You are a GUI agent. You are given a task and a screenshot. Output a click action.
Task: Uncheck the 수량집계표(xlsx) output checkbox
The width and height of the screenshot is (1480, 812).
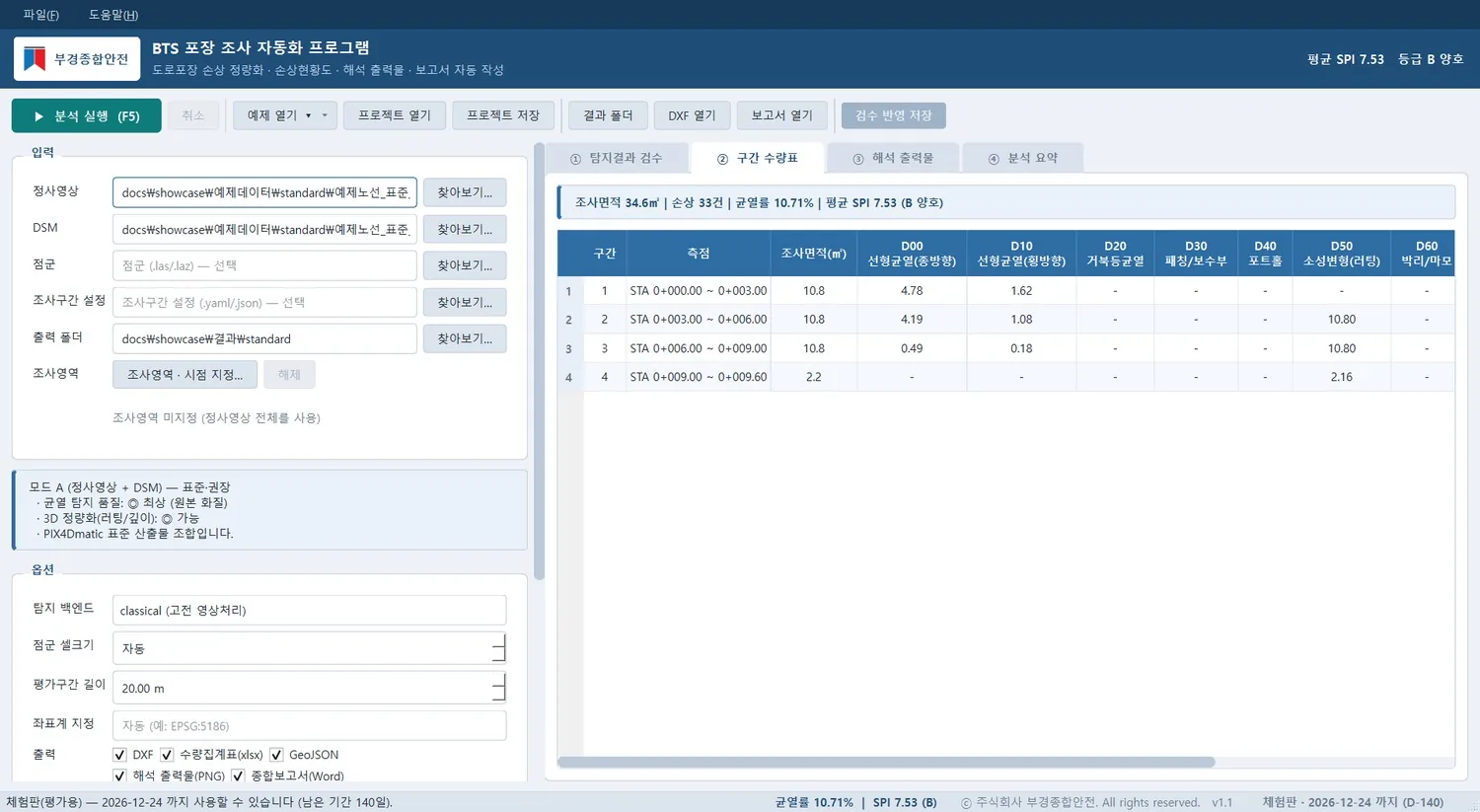[x=167, y=755]
